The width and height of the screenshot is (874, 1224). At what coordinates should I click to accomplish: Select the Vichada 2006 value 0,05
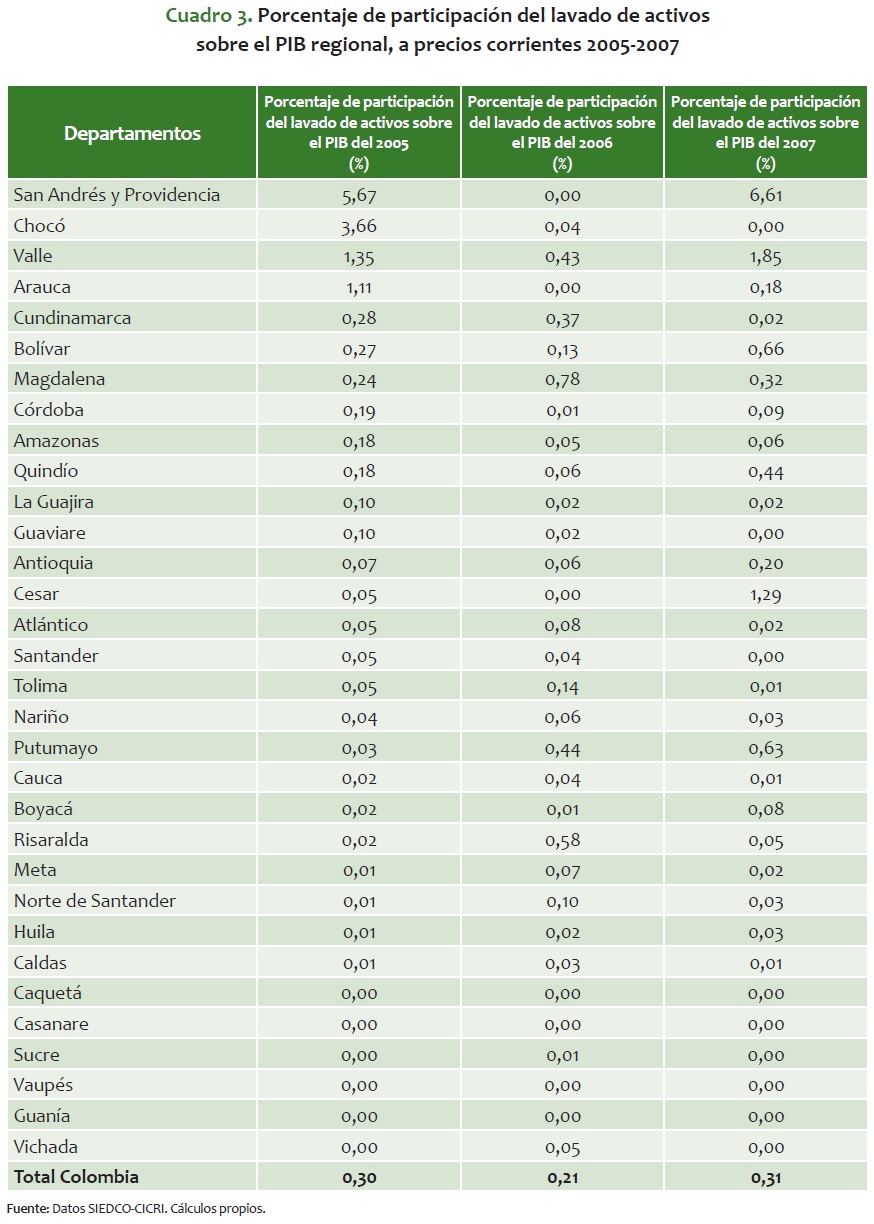pyautogui.click(x=562, y=1147)
